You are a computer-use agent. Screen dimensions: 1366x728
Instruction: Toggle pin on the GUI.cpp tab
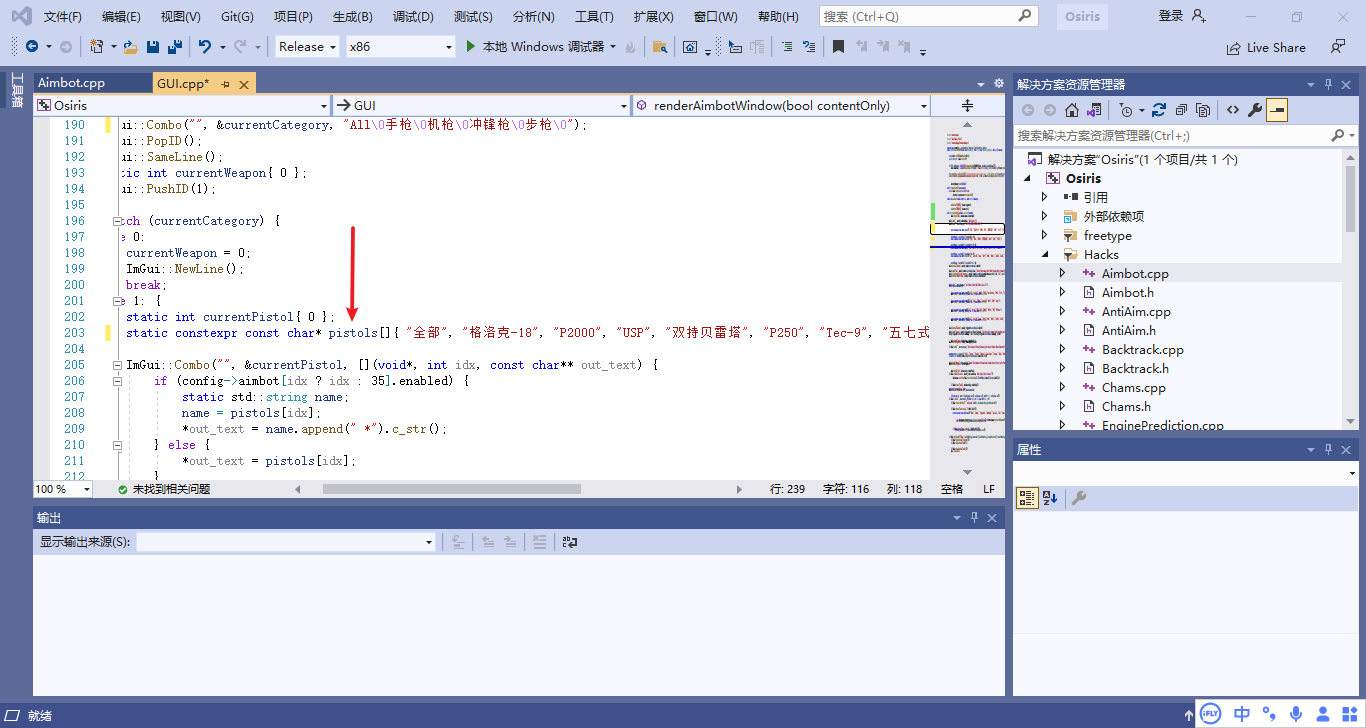pos(226,84)
